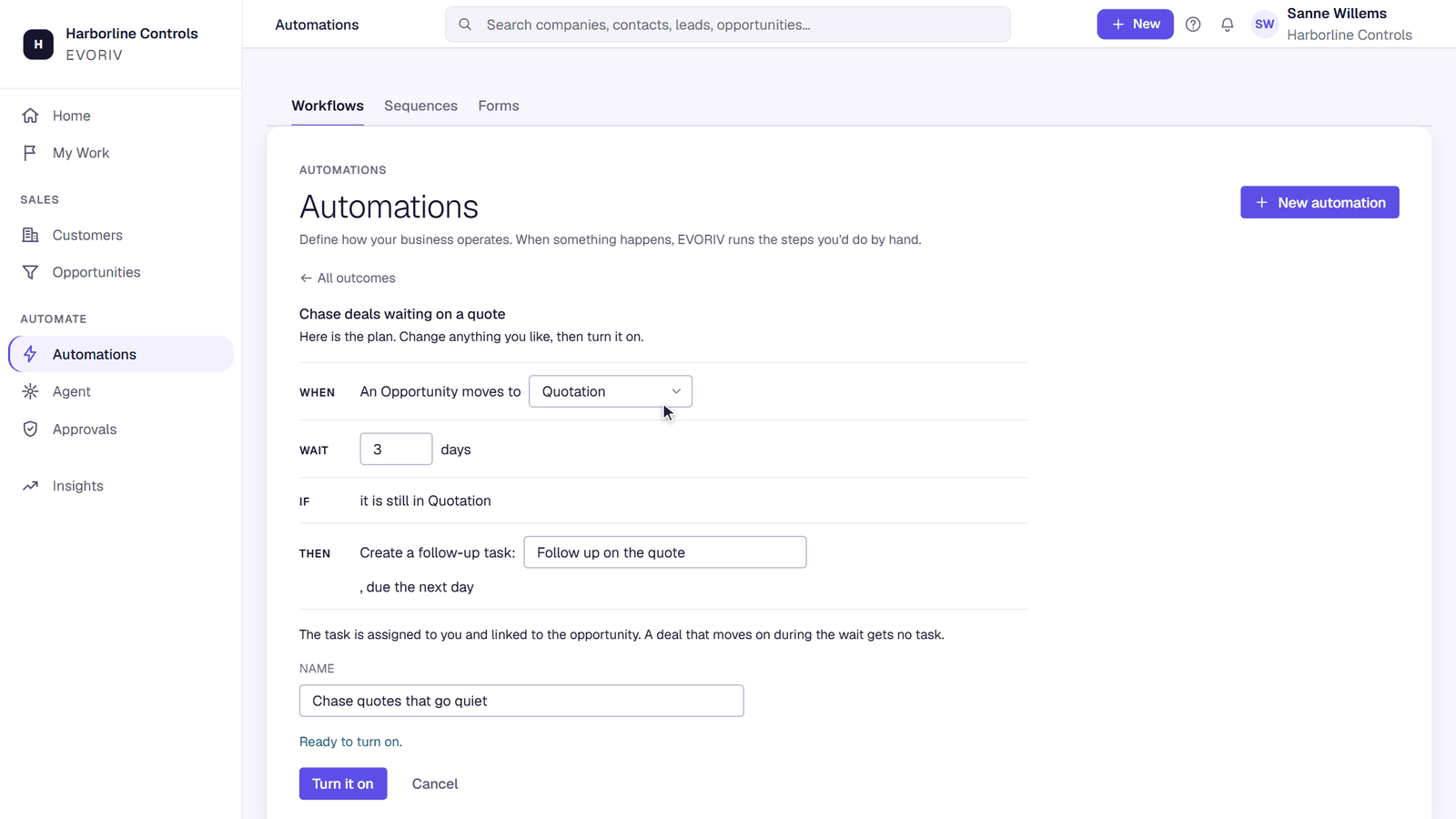Click the New automation button
This screenshot has height=819, width=1456.
pos(1319,202)
